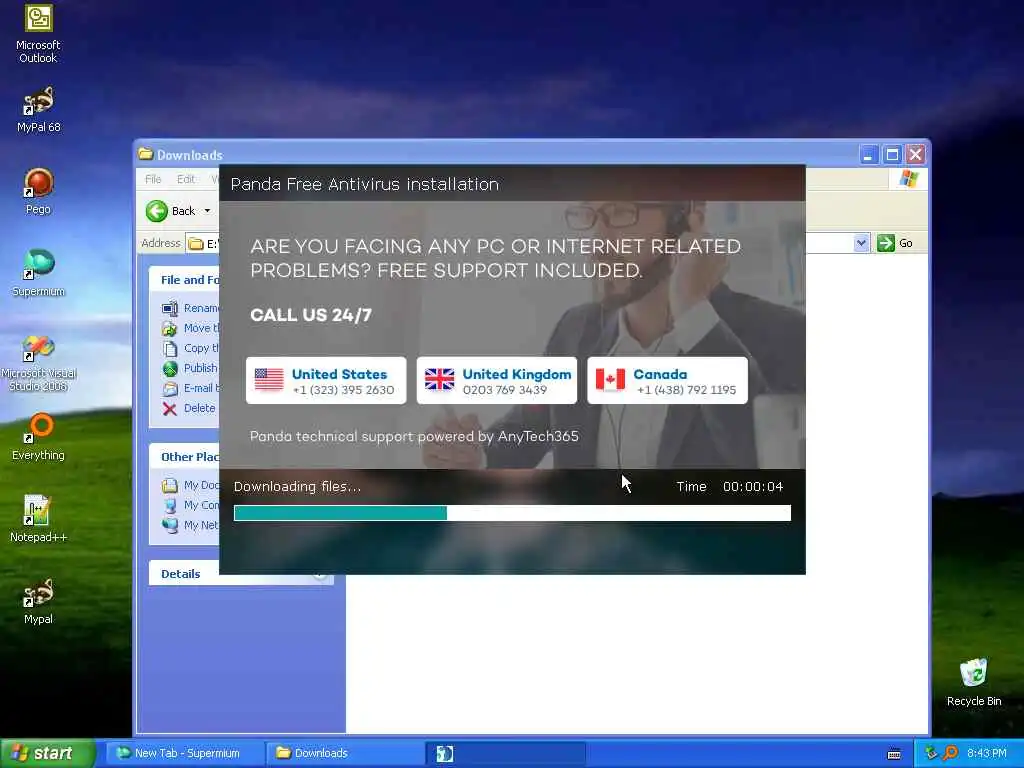Collapse the File and Folder Tasks header
The image size is (1024, 768).
coord(184,280)
